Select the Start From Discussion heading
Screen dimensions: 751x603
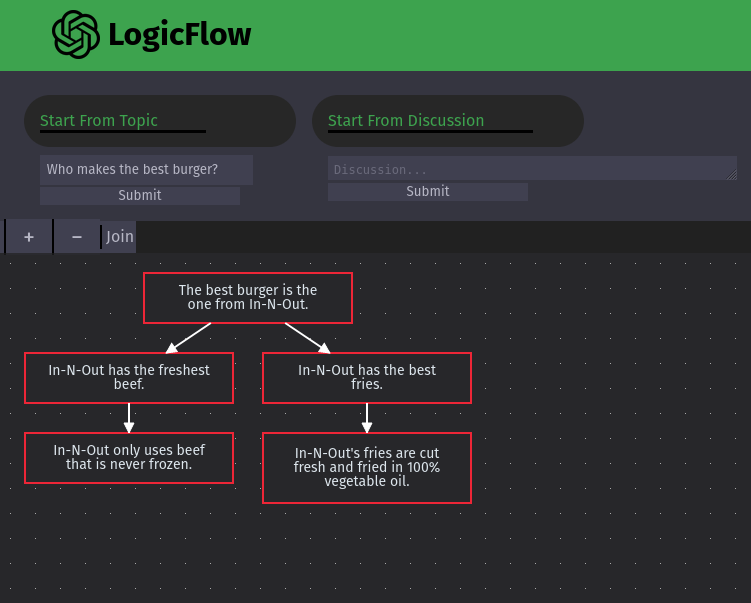pos(406,120)
